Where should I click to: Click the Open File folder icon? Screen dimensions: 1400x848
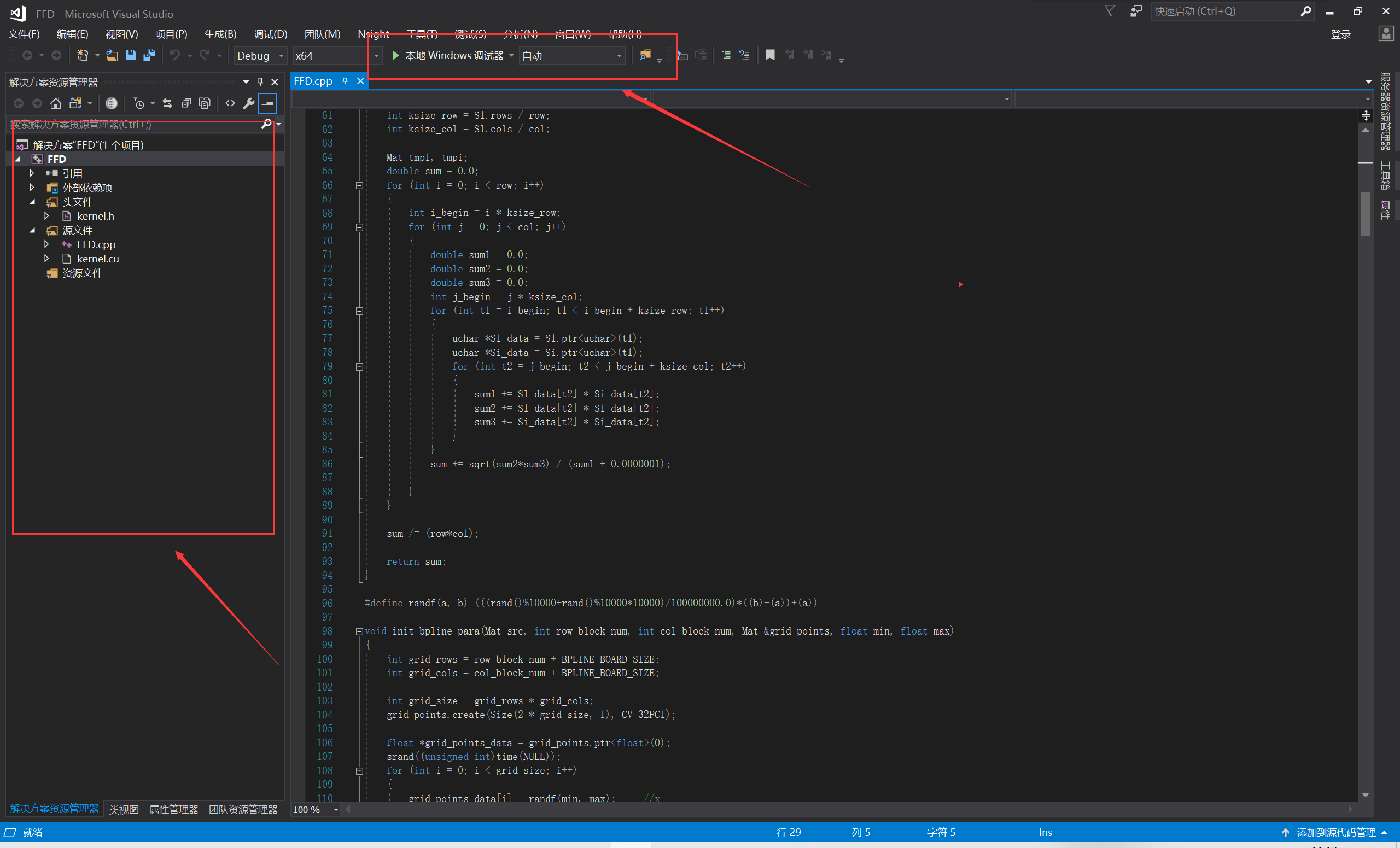click(x=112, y=55)
